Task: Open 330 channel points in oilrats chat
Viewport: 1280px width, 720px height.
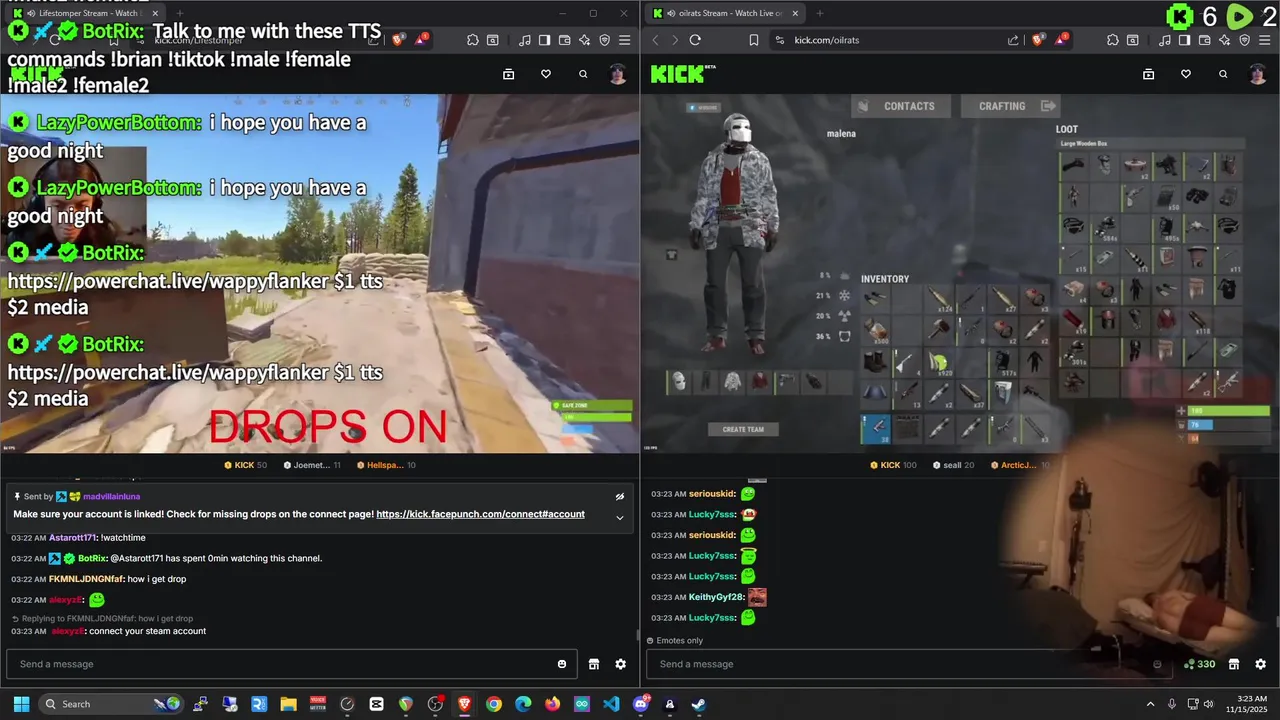Action: pos(1200,664)
